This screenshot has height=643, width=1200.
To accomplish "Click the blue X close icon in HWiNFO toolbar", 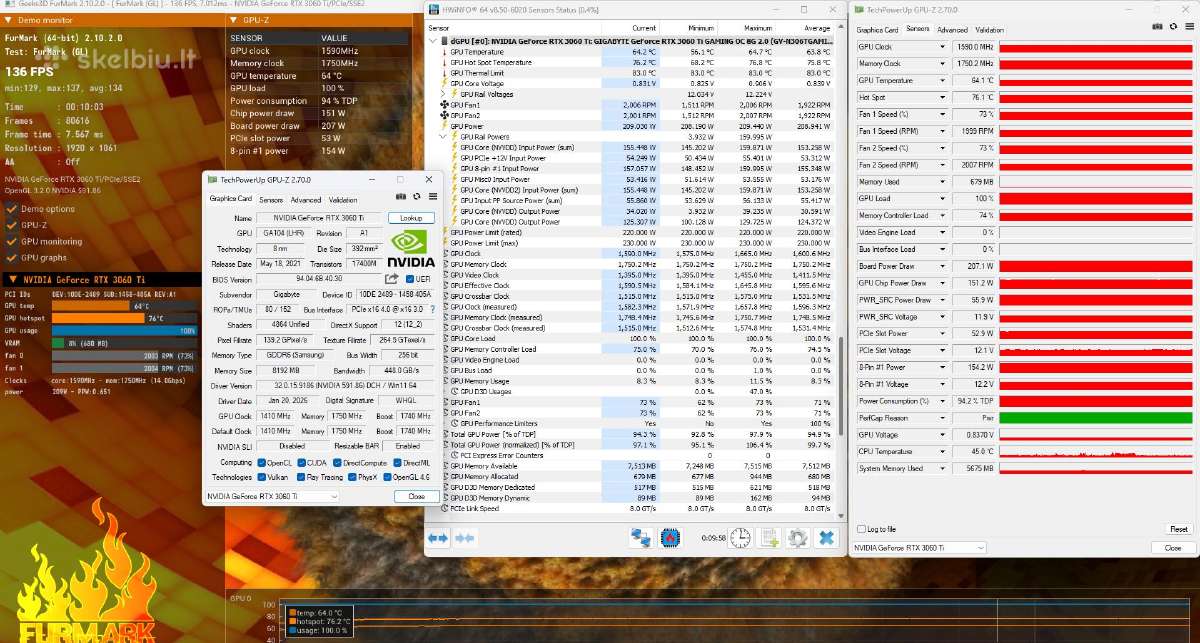I will [x=827, y=538].
